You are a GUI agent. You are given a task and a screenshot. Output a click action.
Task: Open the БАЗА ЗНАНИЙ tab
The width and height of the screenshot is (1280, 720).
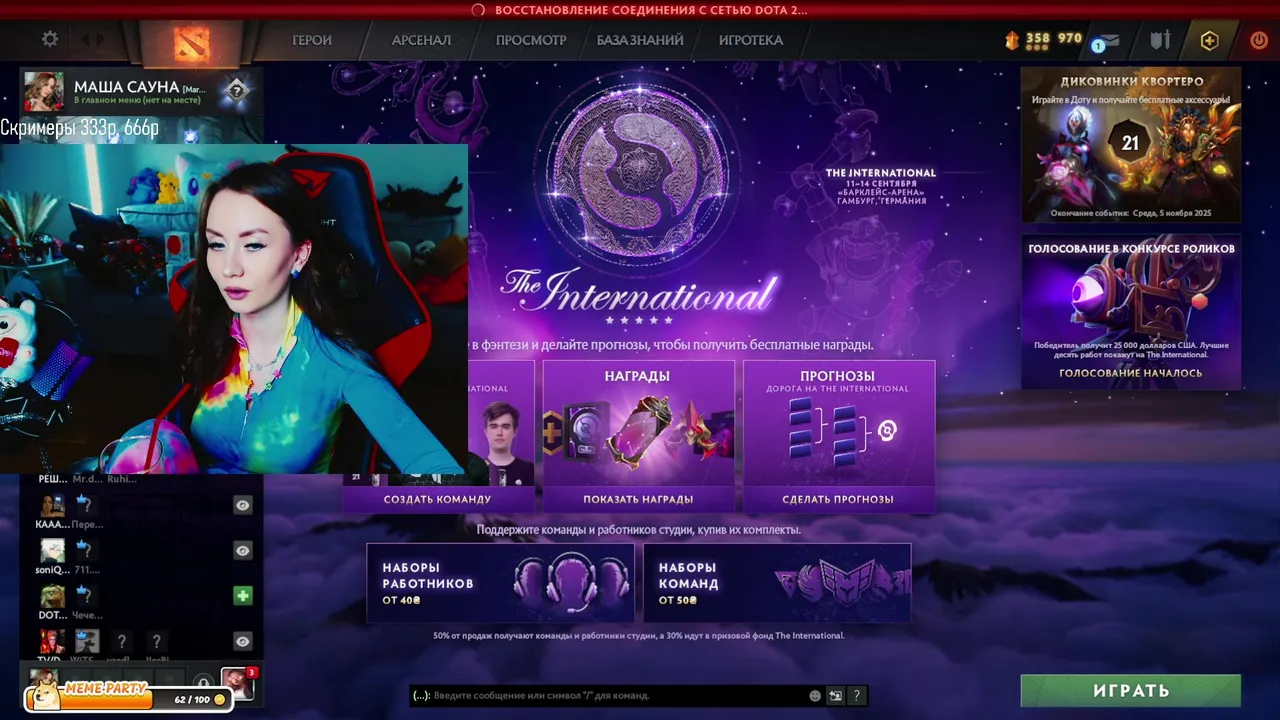(x=640, y=40)
